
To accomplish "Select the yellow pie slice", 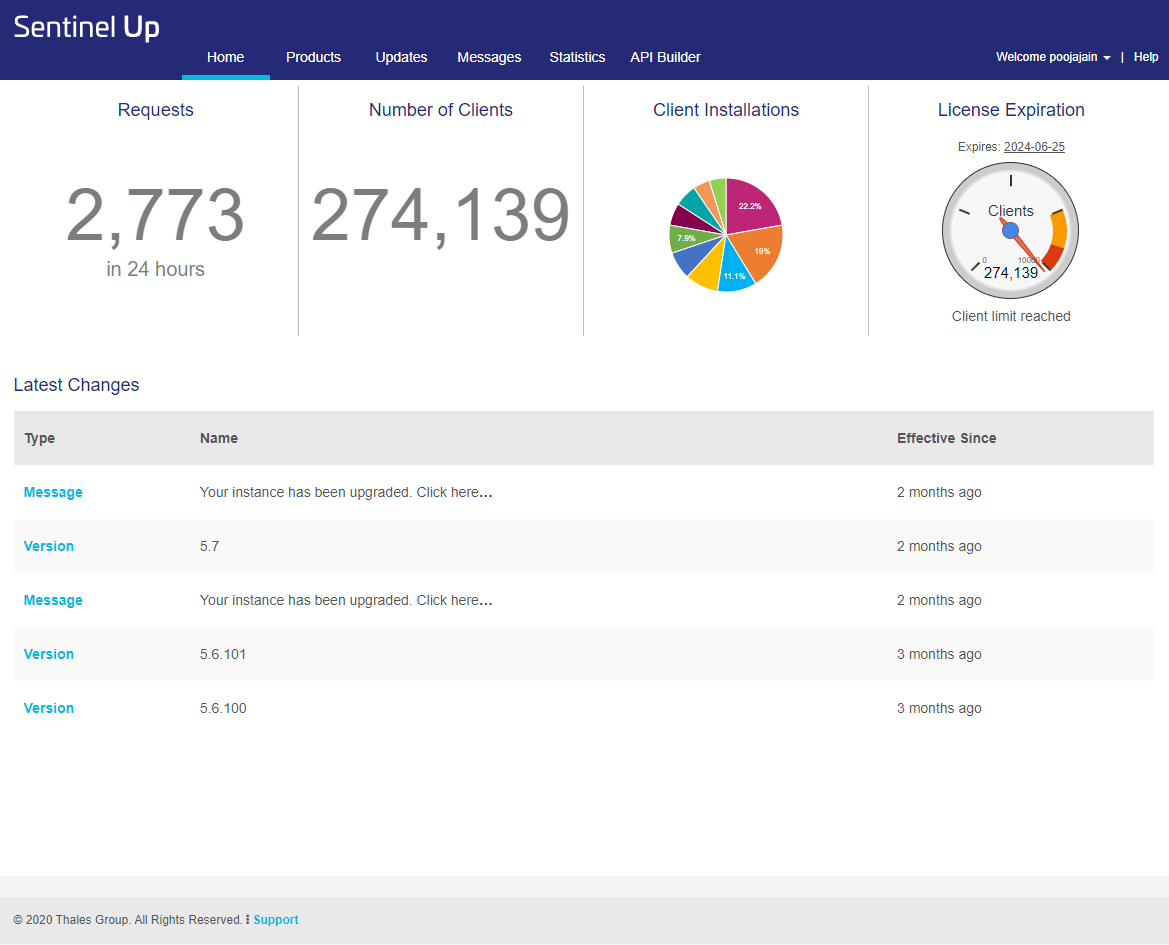I will tap(707, 268).
